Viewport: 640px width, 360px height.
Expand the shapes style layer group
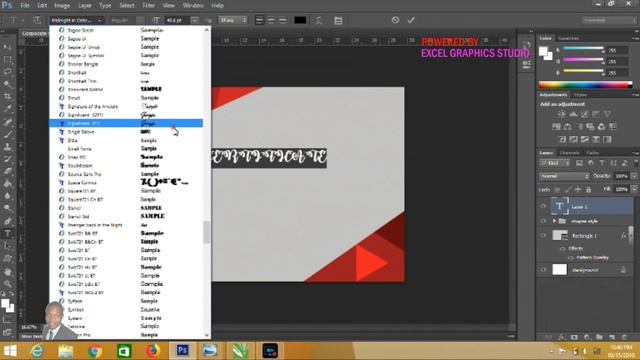(x=554, y=221)
